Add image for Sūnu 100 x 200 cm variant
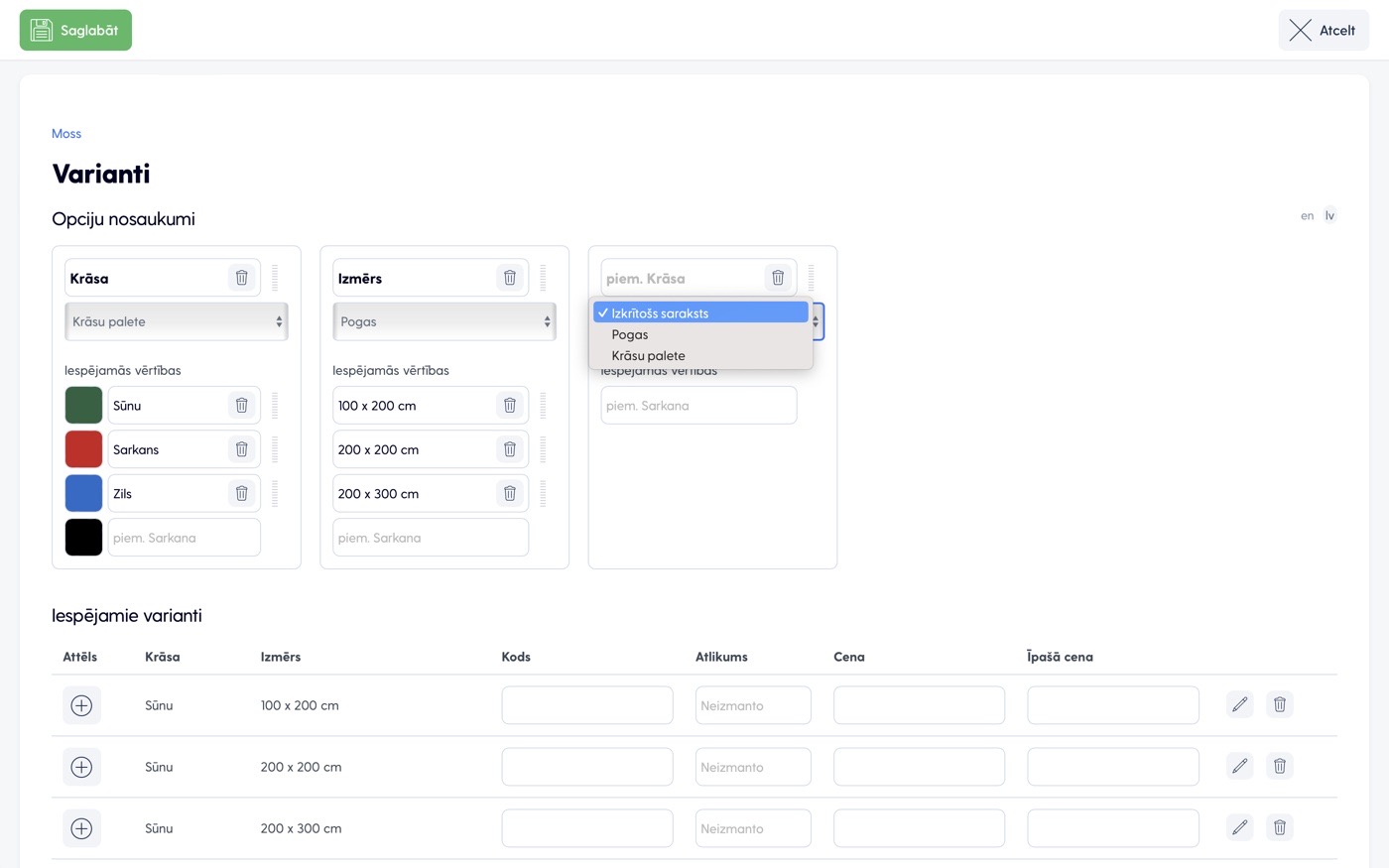 point(81,705)
